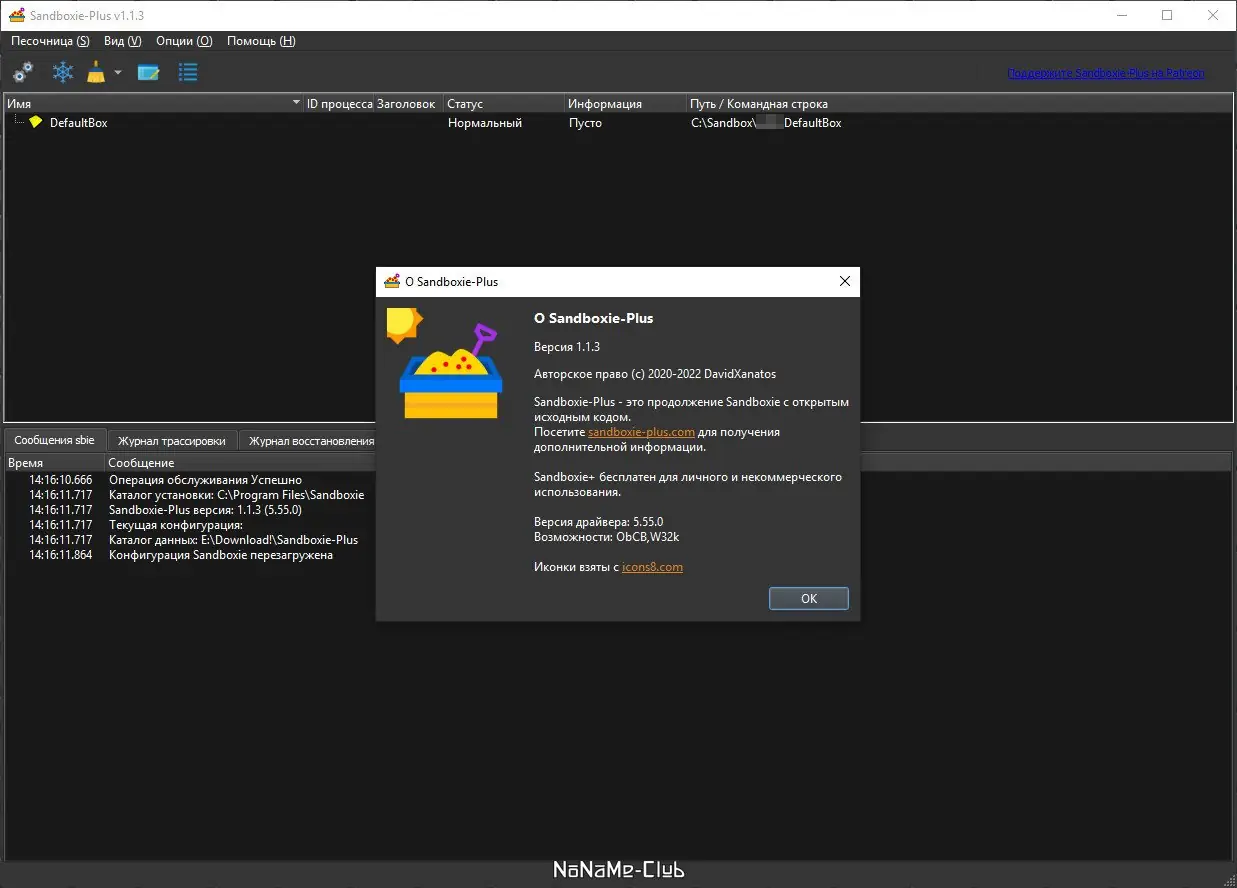Click the Информация column header
The width and height of the screenshot is (1237, 888).
[626, 104]
